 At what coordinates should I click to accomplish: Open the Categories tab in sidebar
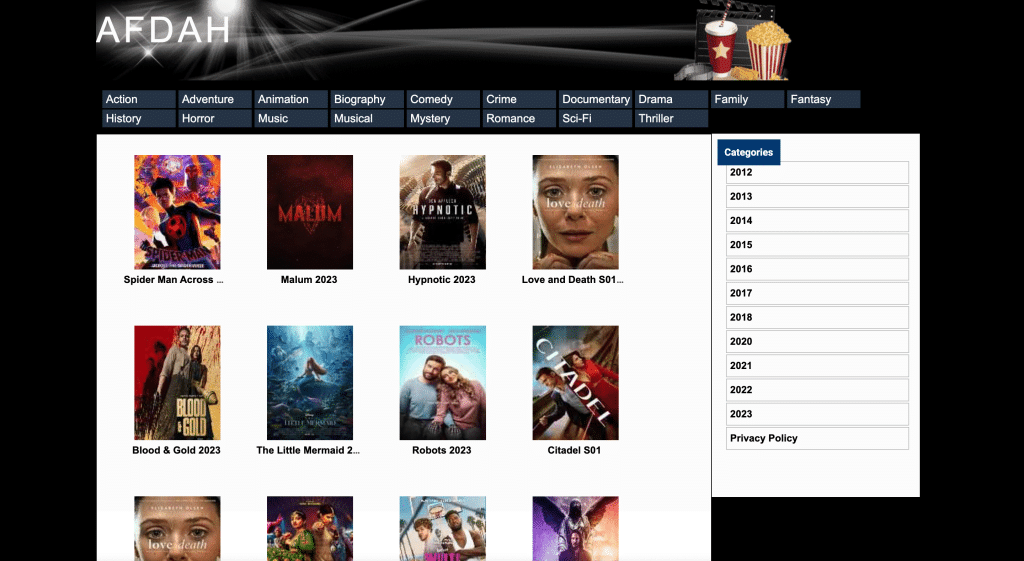tap(748, 152)
